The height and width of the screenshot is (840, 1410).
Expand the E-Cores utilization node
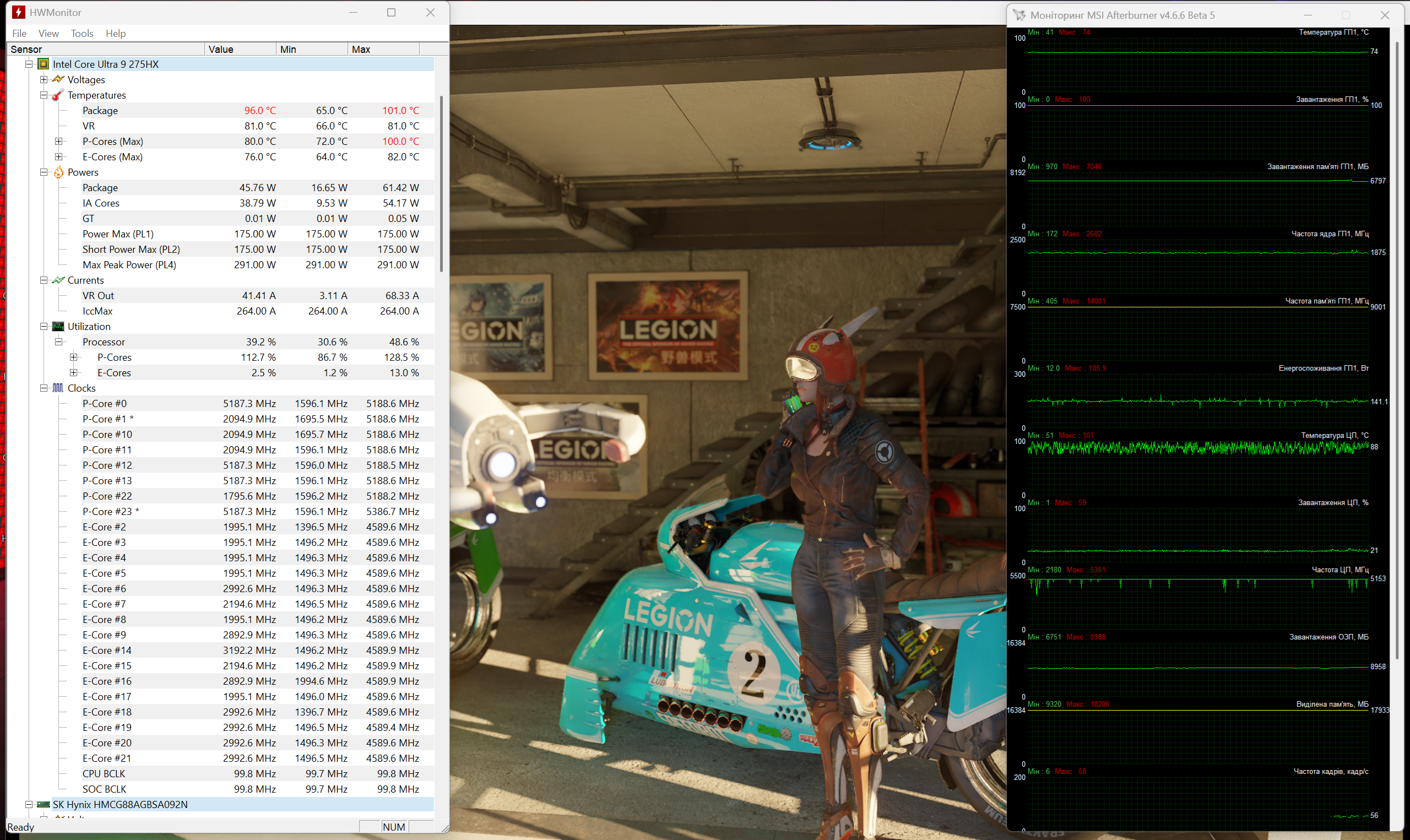(73, 373)
